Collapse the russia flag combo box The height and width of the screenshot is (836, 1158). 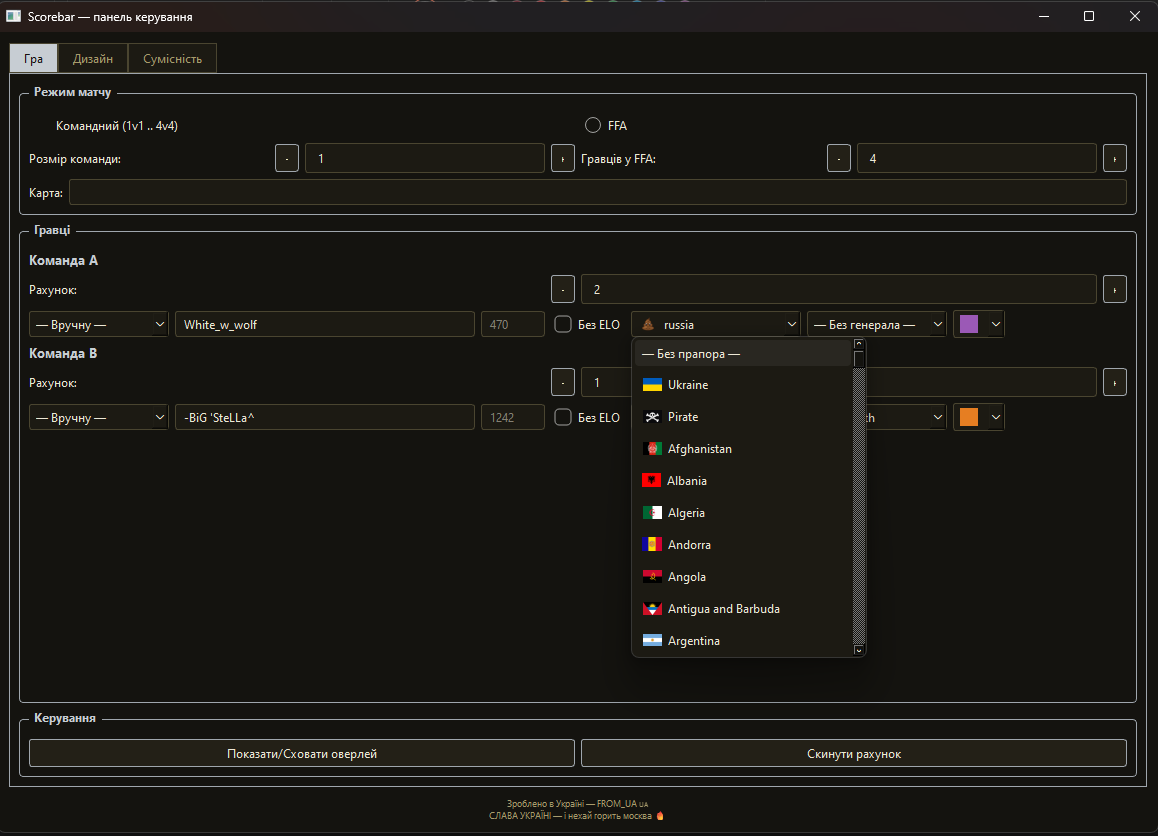(x=716, y=324)
